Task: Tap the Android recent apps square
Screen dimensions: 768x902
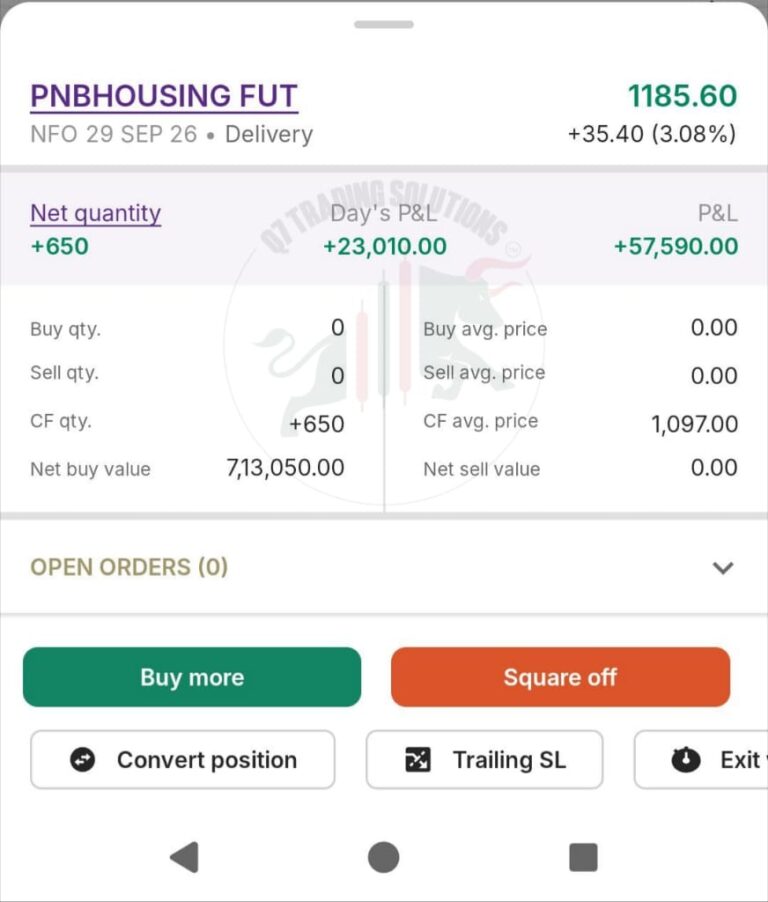Action: click(x=583, y=857)
